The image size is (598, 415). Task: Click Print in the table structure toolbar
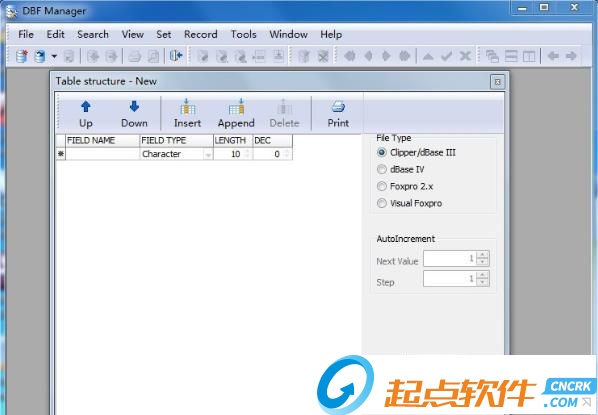click(338, 114)
